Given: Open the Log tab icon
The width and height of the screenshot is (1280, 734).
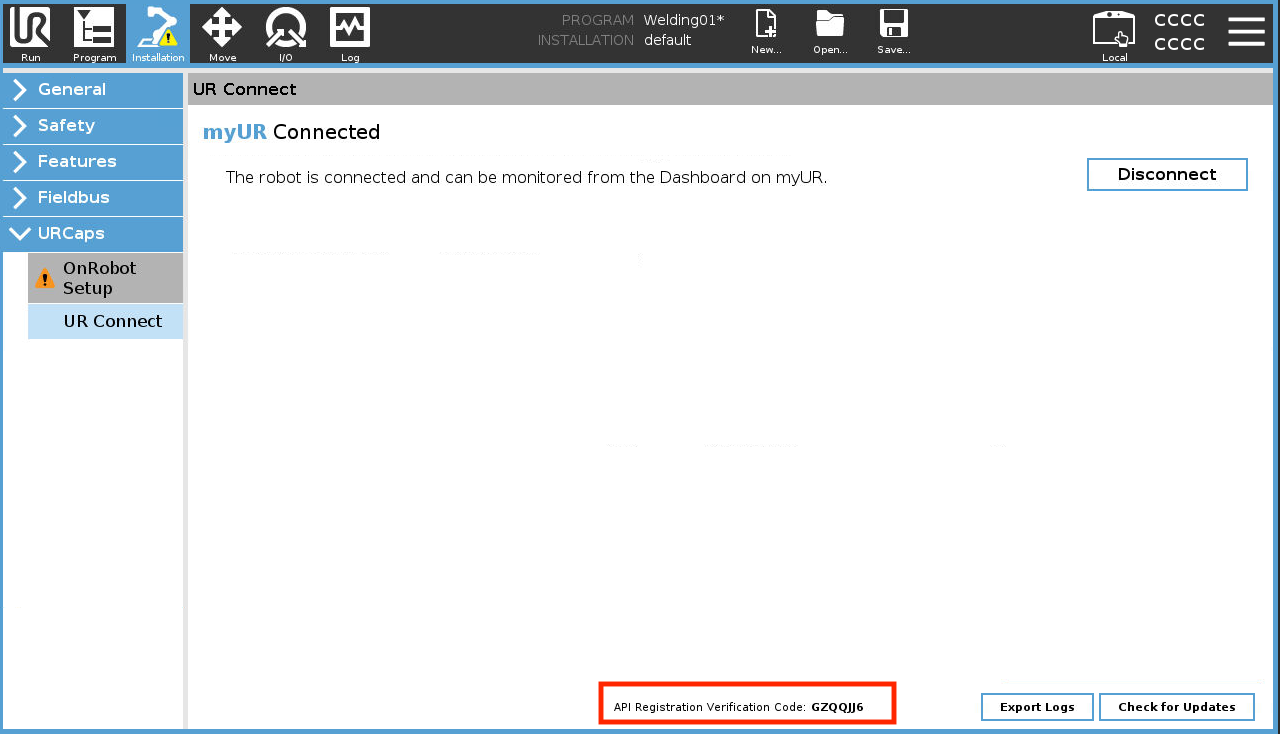Looking at the screenshot, I should tap(350, 34).
